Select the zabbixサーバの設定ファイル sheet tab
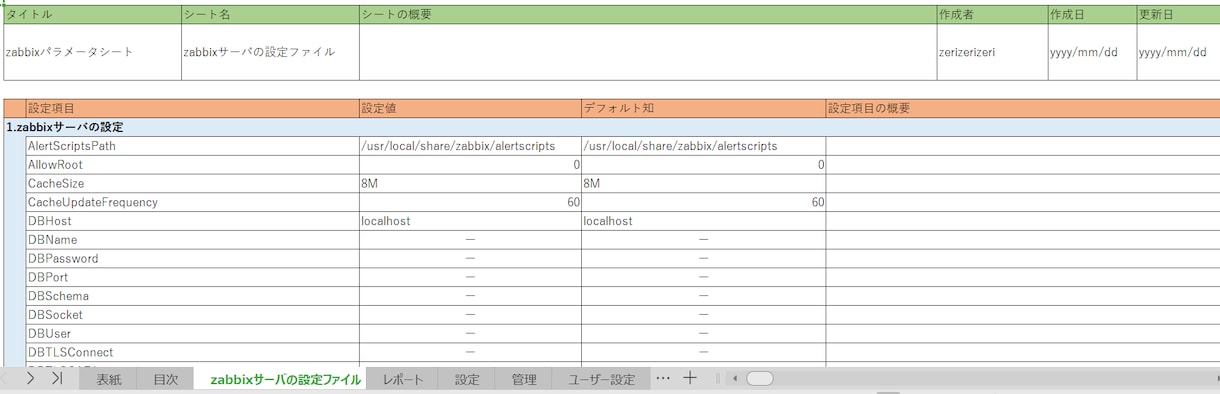Screen dimensions: 1220x394 285,380
